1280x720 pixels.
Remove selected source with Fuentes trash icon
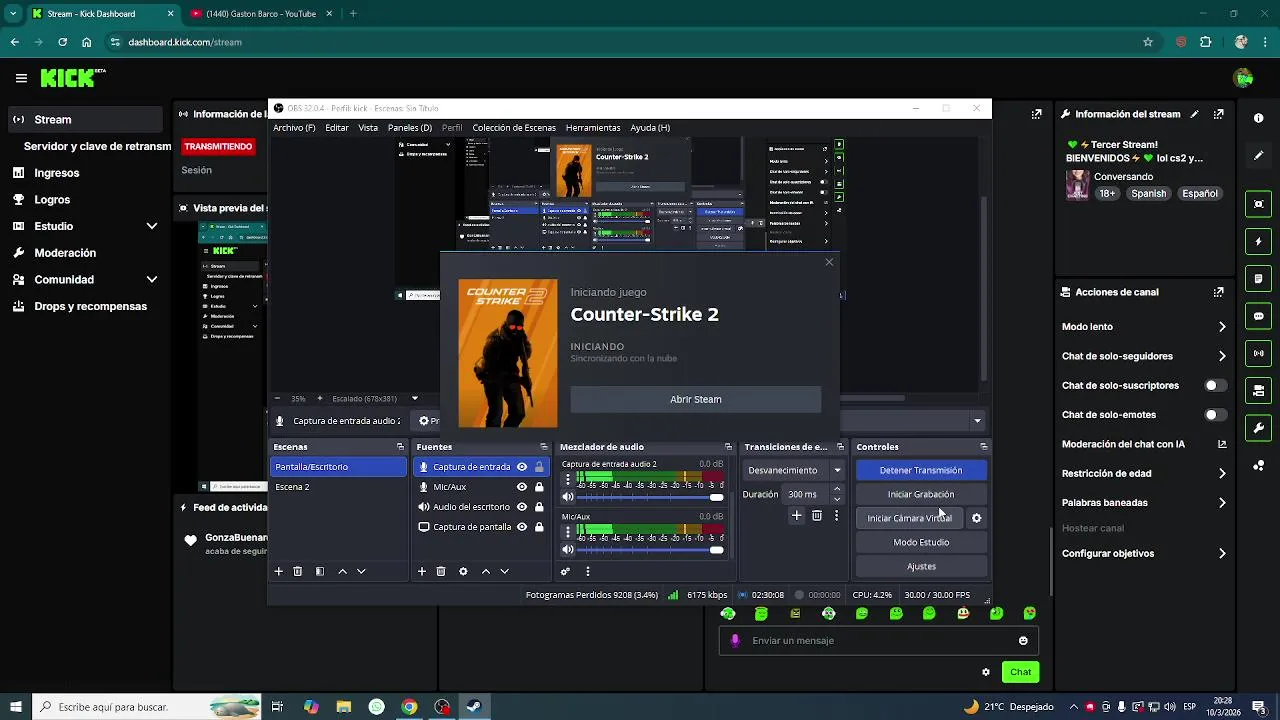click(x=441, y=571)
